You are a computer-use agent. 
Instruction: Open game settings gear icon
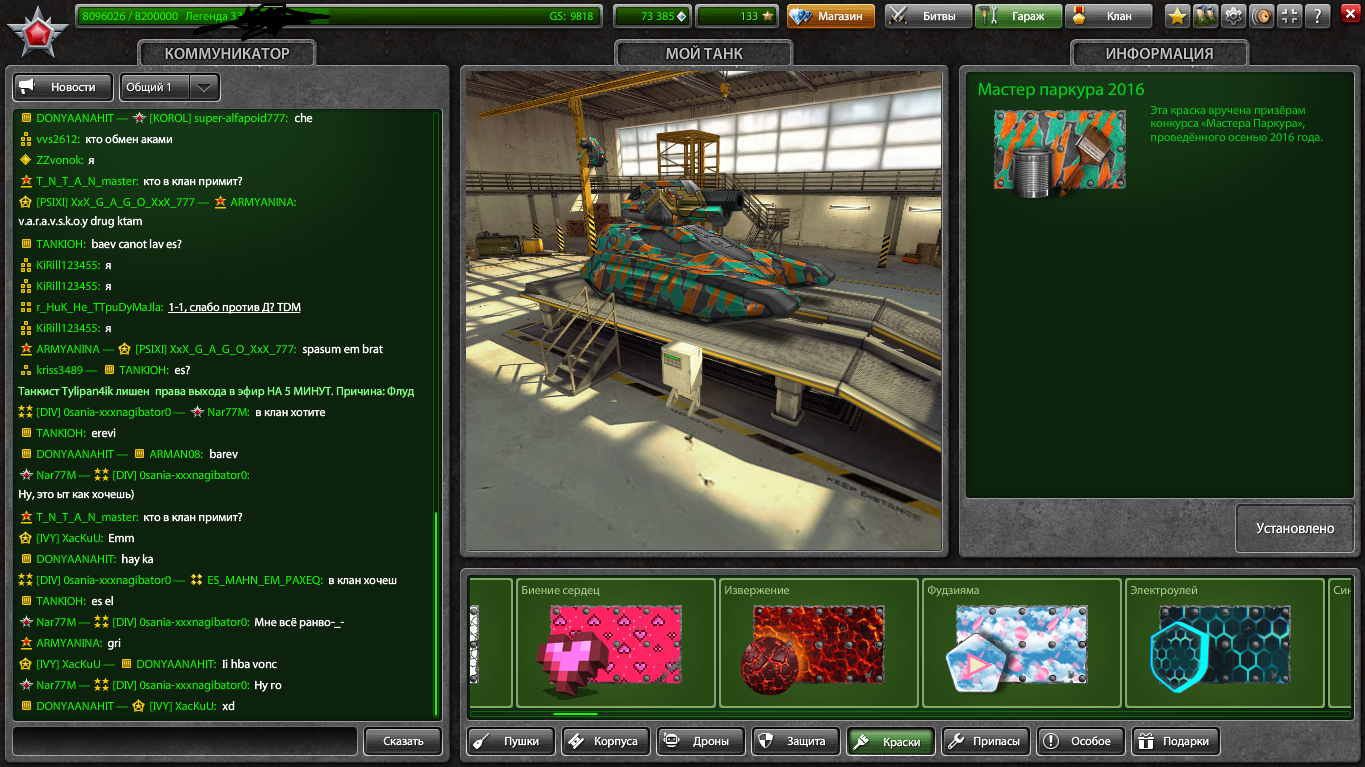coord(1234,16)
